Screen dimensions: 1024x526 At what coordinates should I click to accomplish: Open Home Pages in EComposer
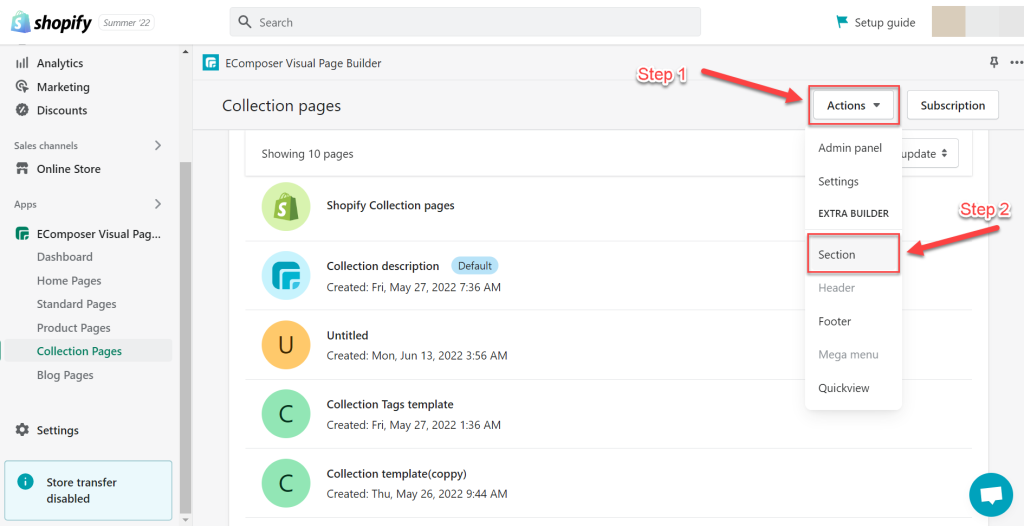pyautogui.click(x=69, y=280)
